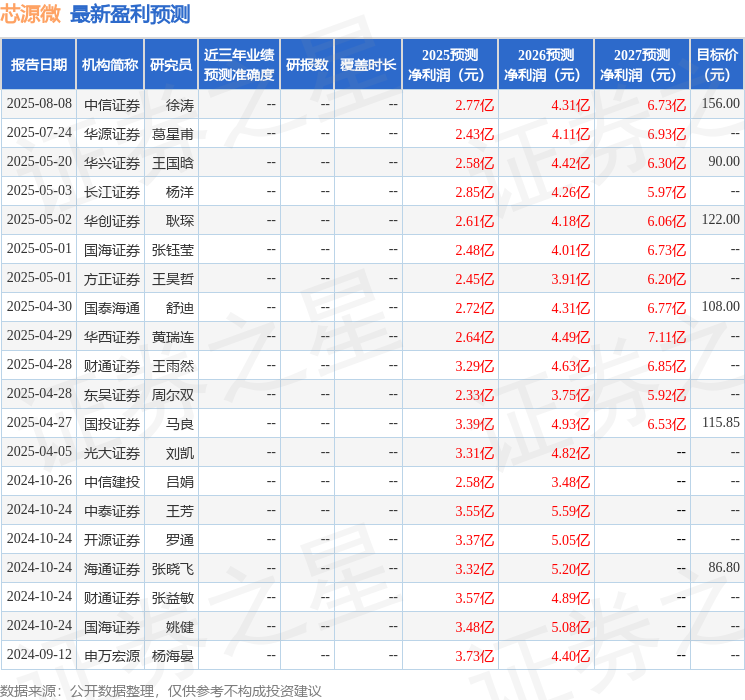Click the 3.39亿 profit forecast for 国投证券
This screenshot has width=745, height=700.
coord(474,424)
